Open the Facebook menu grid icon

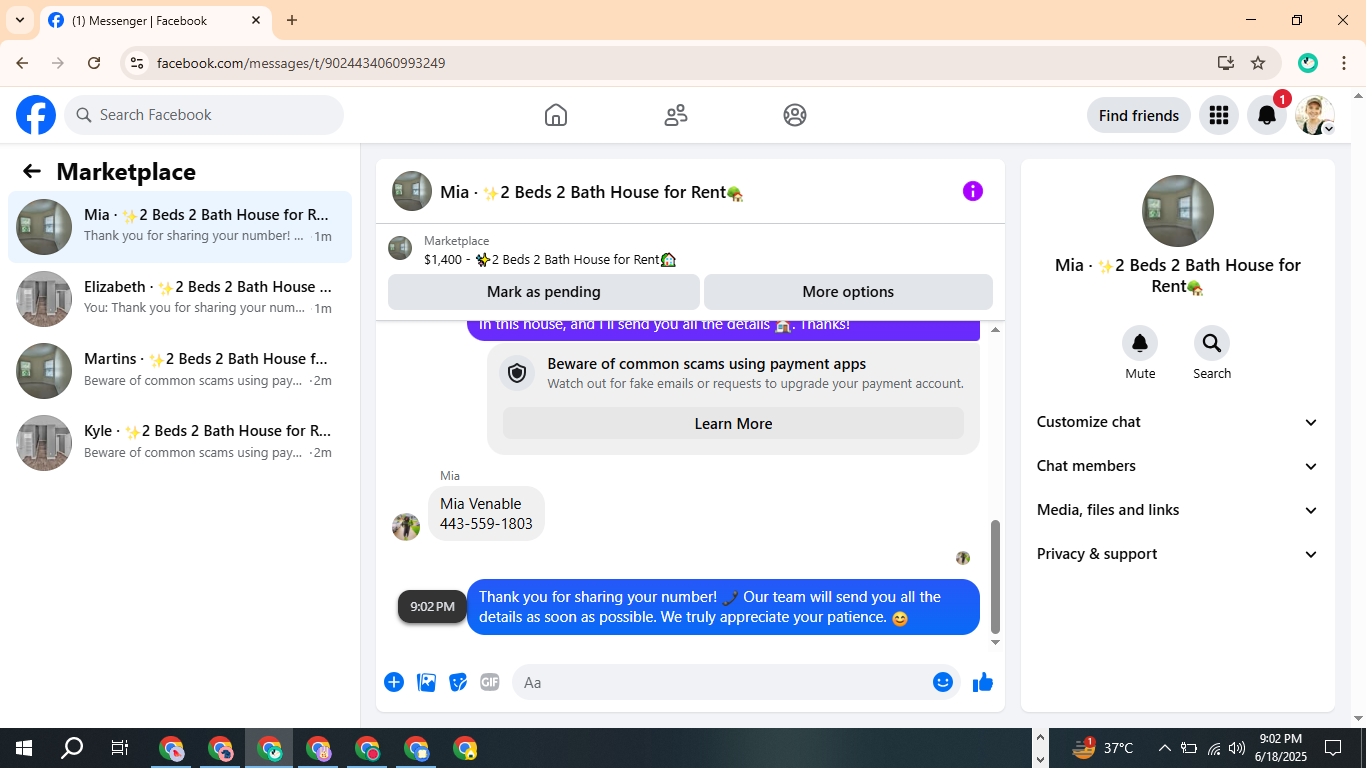pyautogui.click(x=1218, y=115)
